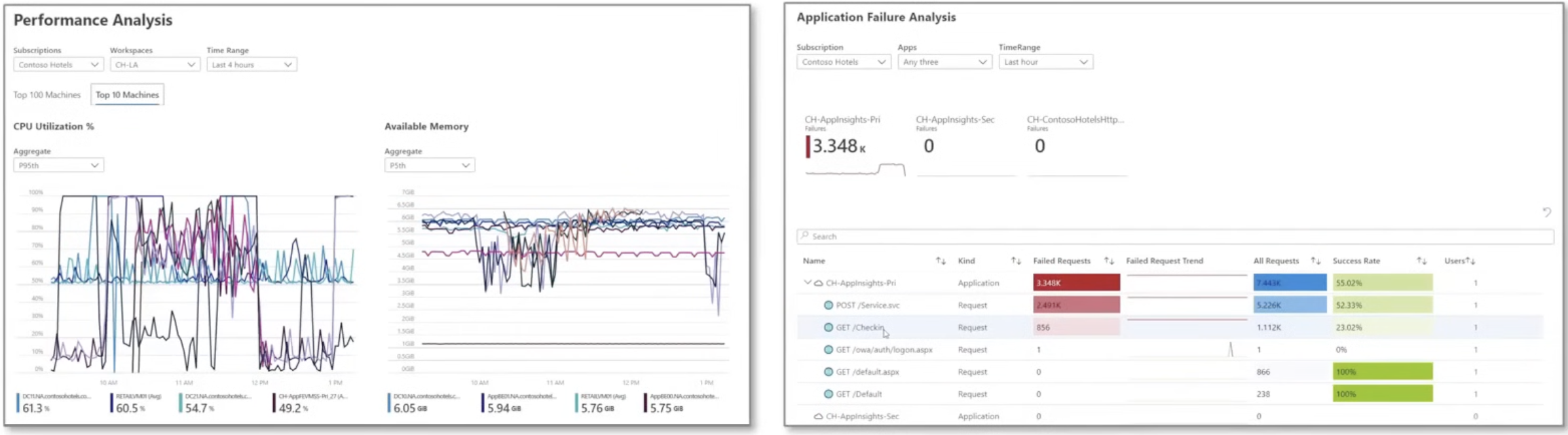Sort by Failed Requests column arrows
1568x435 pixels.
coord(1109,261)
